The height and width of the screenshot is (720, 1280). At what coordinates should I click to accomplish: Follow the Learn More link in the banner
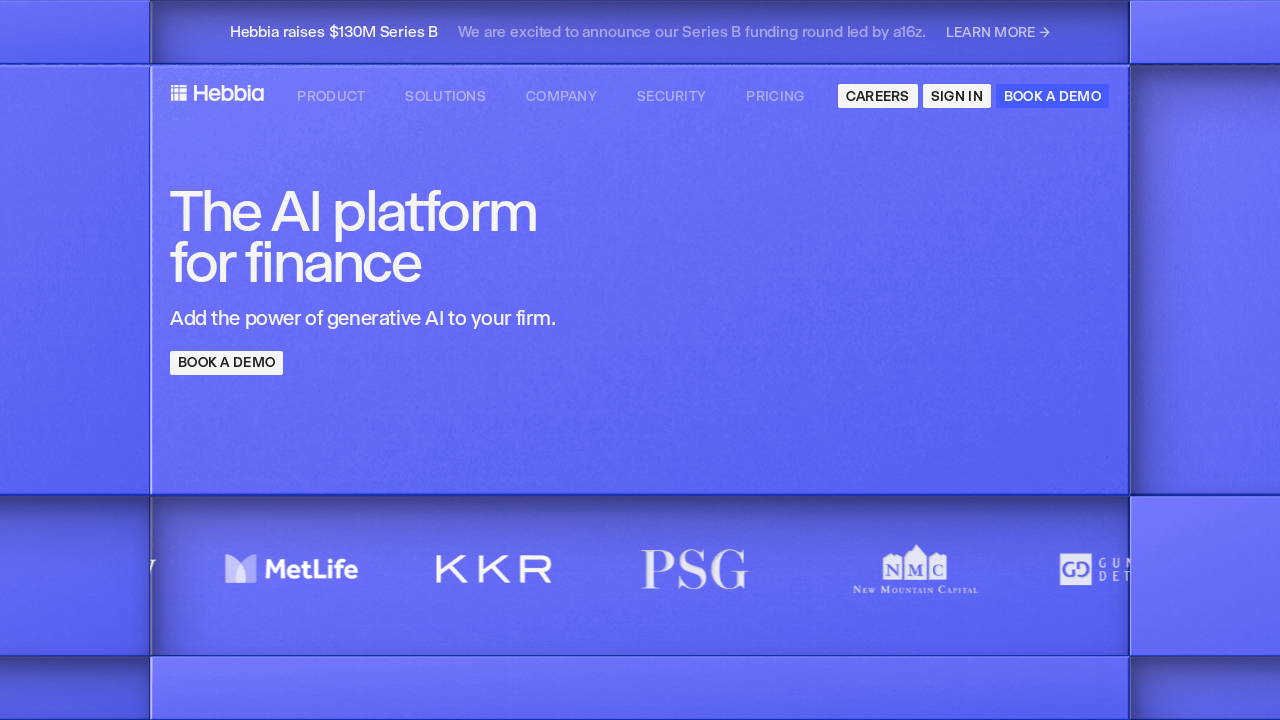tap(997, 32)
